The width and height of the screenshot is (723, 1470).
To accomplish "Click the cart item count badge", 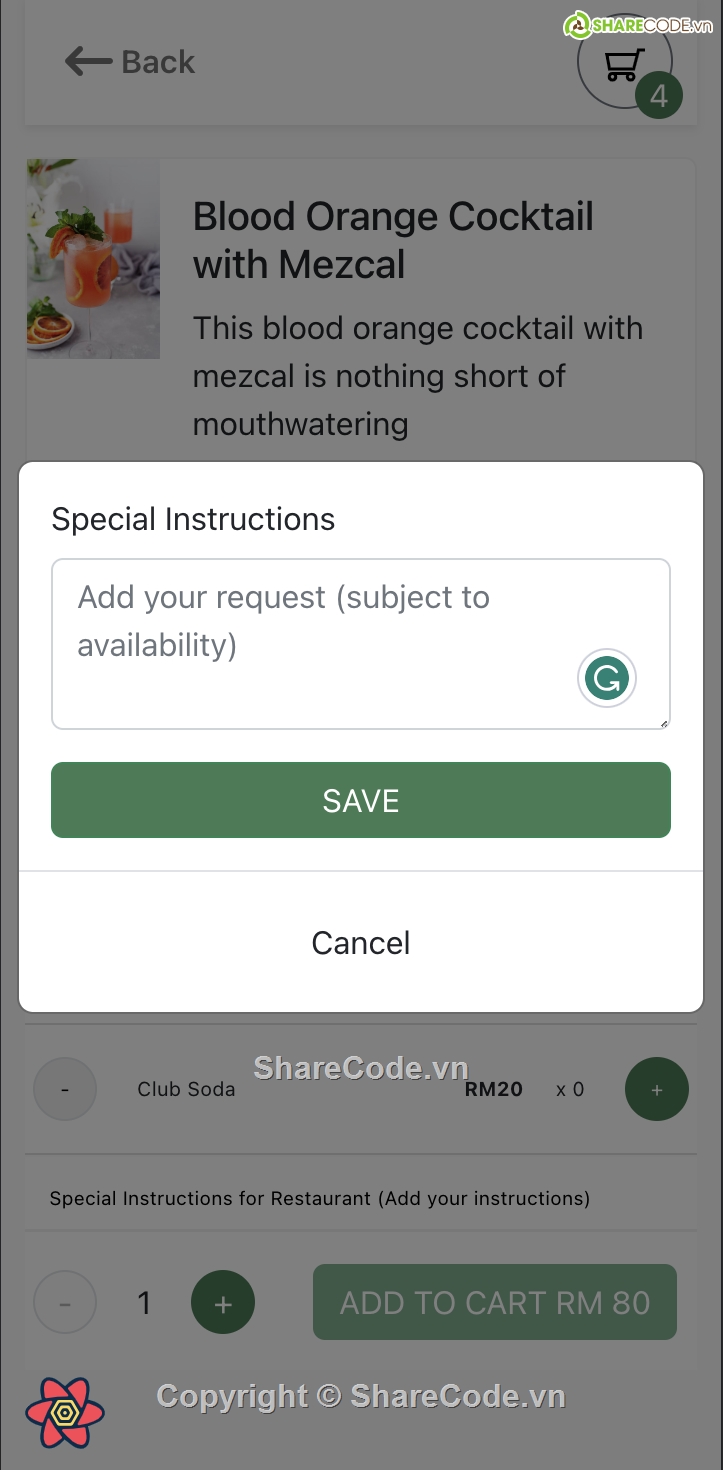I will [658, 96].
